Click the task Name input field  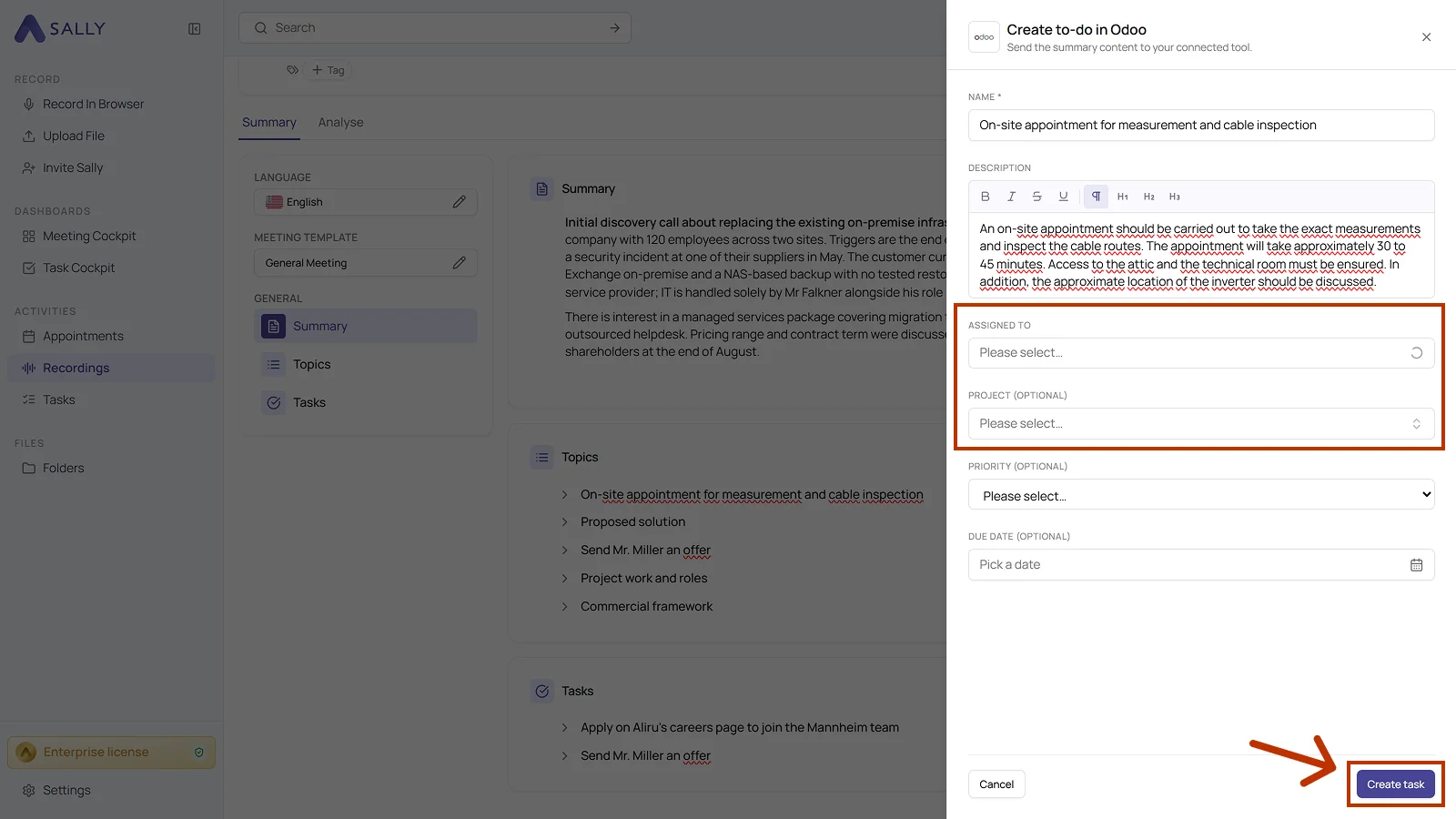(1201, 126)
